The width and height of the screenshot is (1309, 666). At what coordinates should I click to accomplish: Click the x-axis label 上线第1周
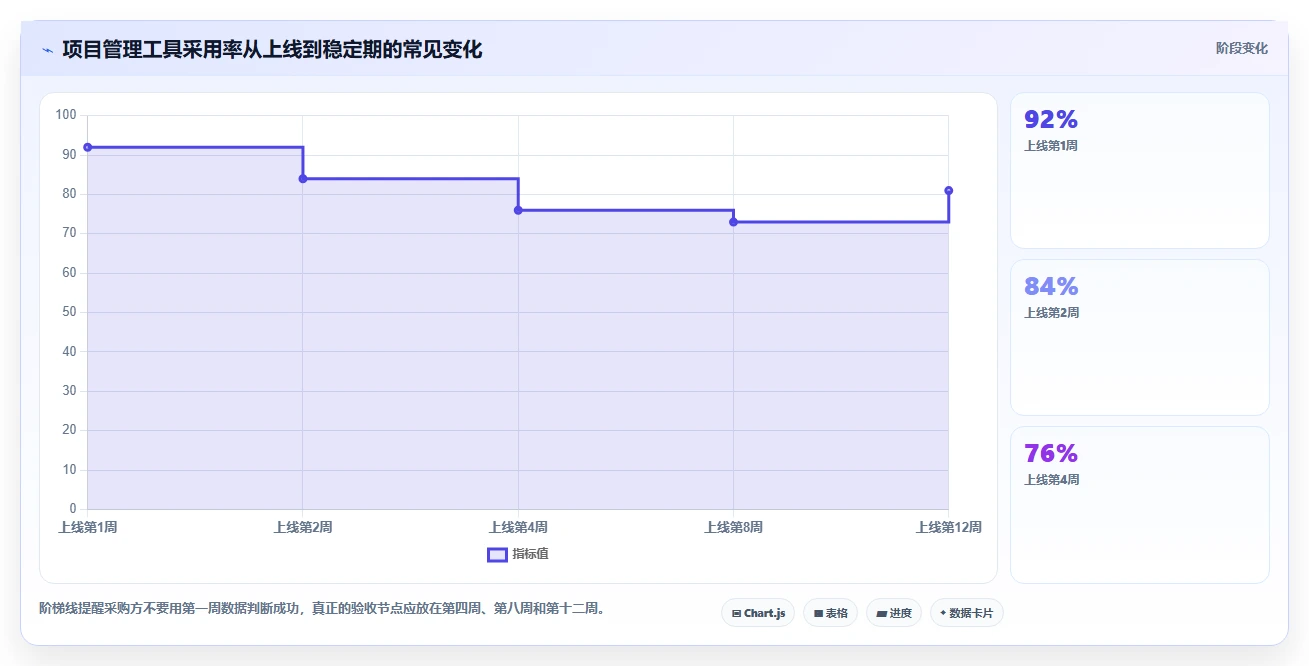(x=87, y=527)
